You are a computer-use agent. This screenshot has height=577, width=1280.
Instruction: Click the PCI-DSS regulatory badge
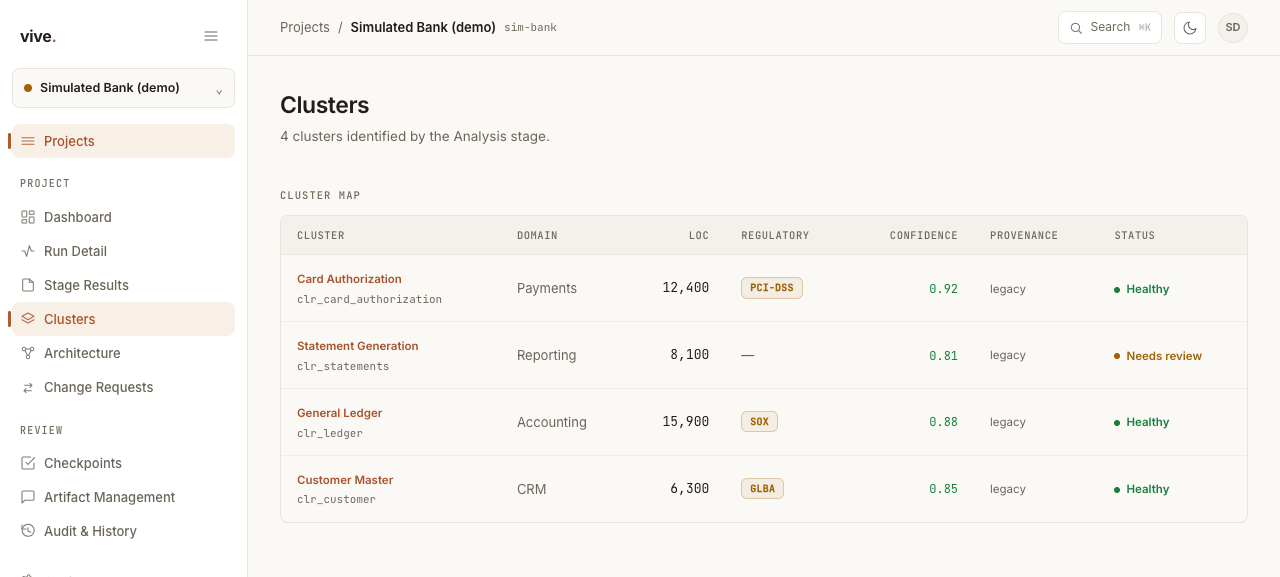pyautogui.click(x=772, y=288)
